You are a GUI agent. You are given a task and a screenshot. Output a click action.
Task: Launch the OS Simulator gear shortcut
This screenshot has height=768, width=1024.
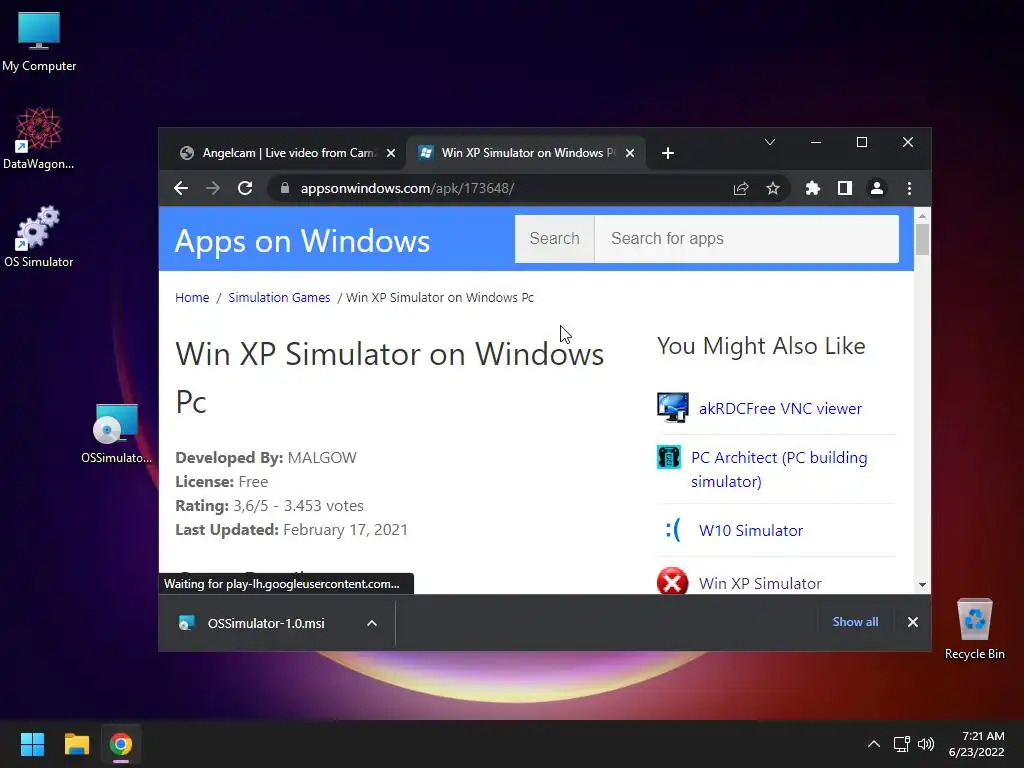(39, 236)
